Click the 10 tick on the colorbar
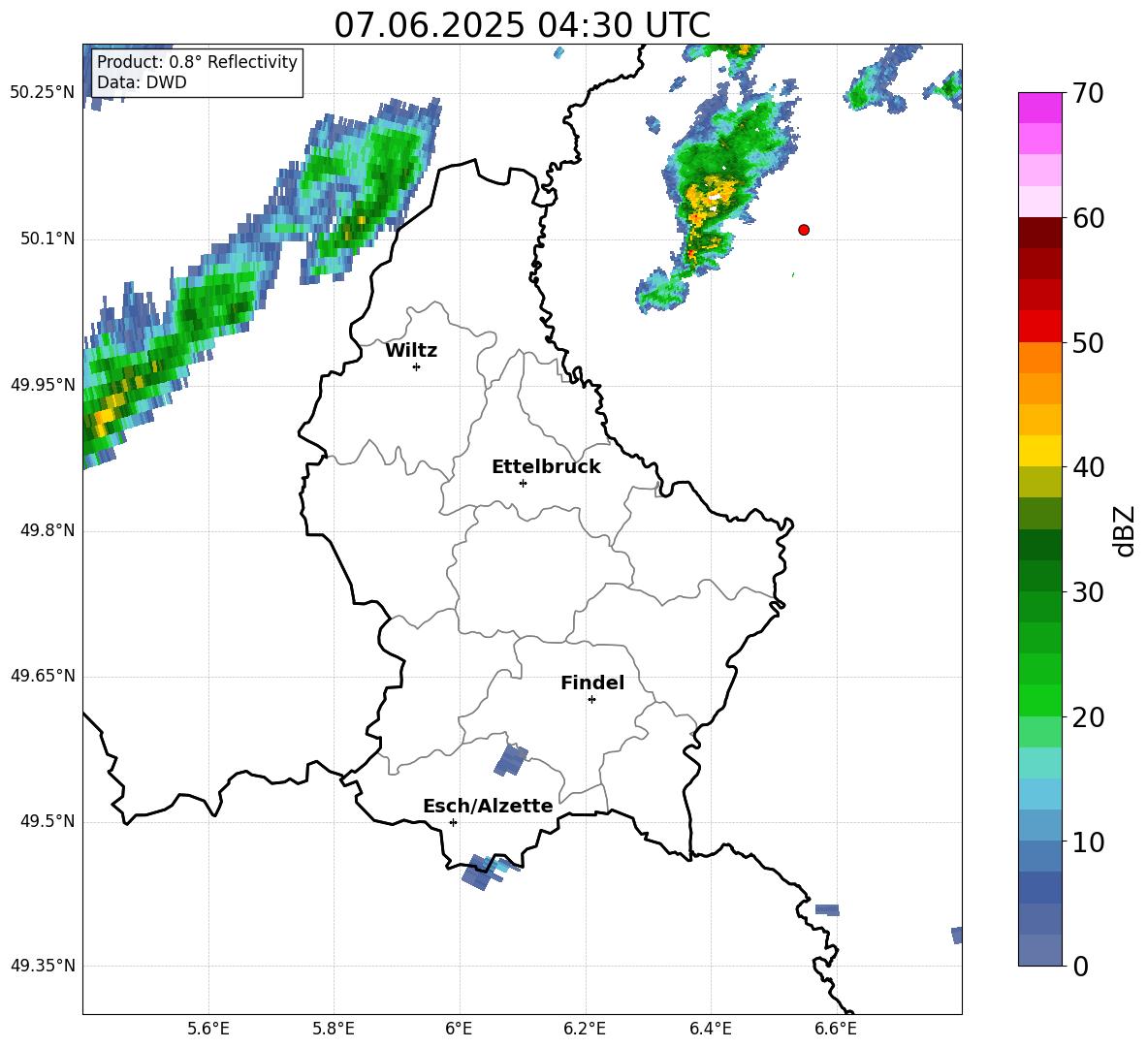Screen dimensions: 1148x1048 point(1088,842)
